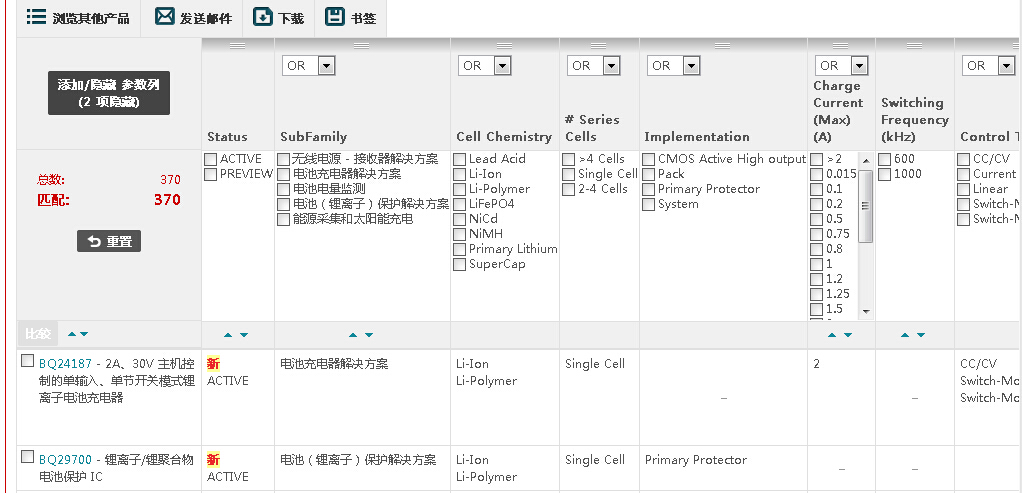Click the download icon in toolbar

point(262,17)
